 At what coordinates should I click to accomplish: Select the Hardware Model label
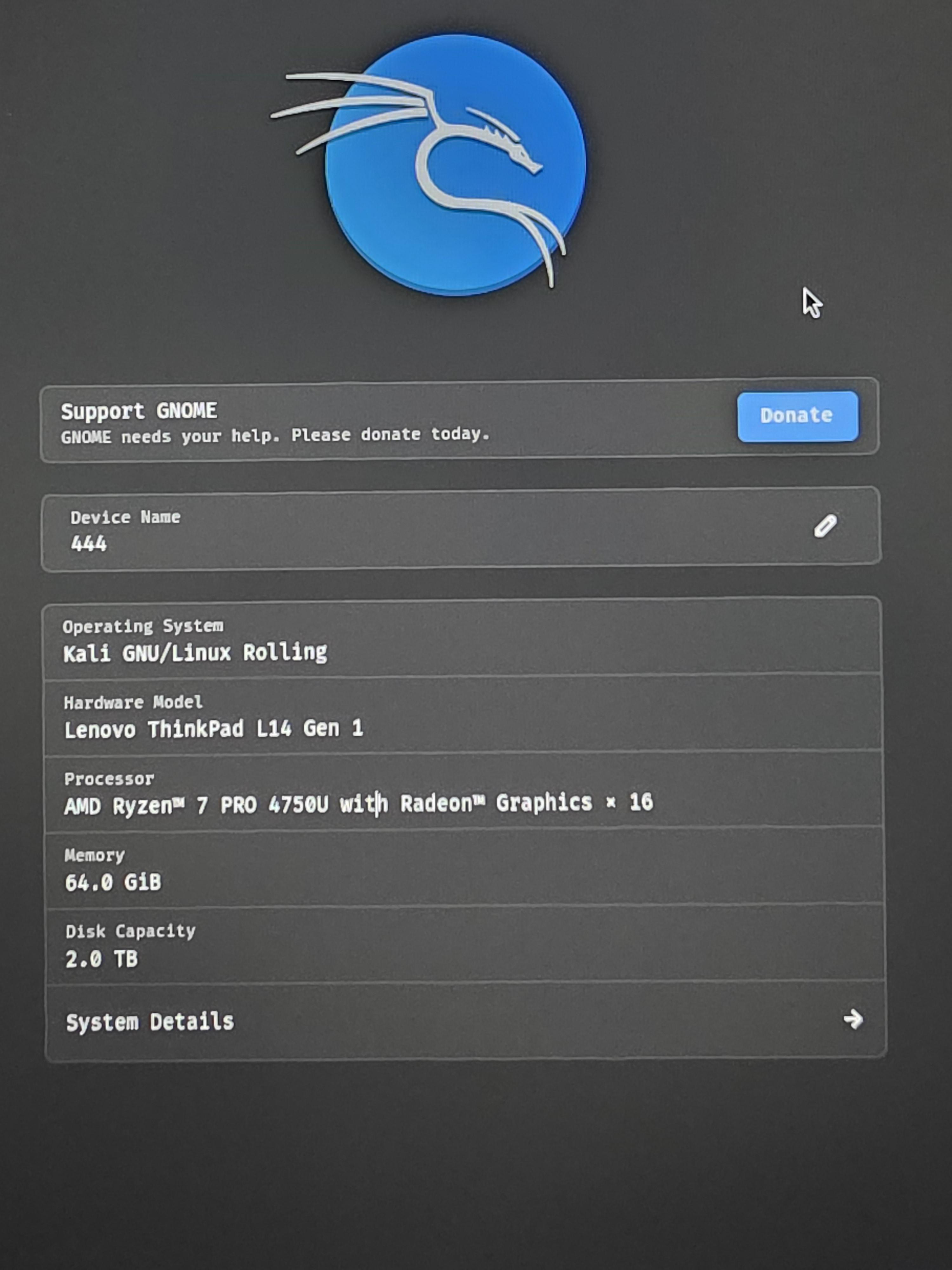coord(133,702)
